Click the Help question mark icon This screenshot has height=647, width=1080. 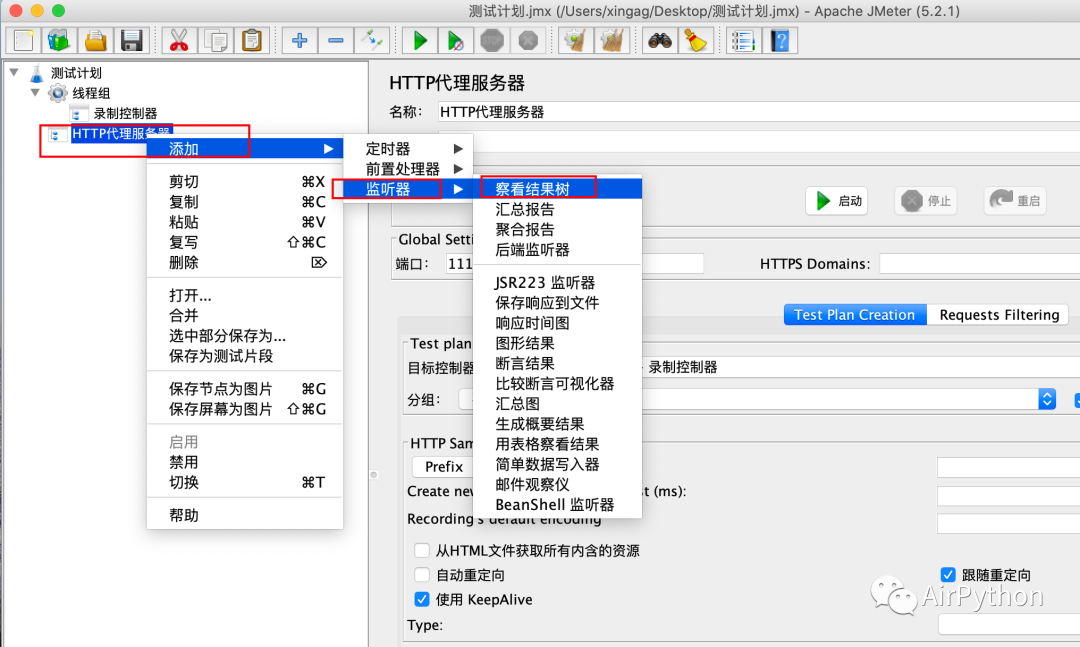pyautogui.click(x=780, y=41)
